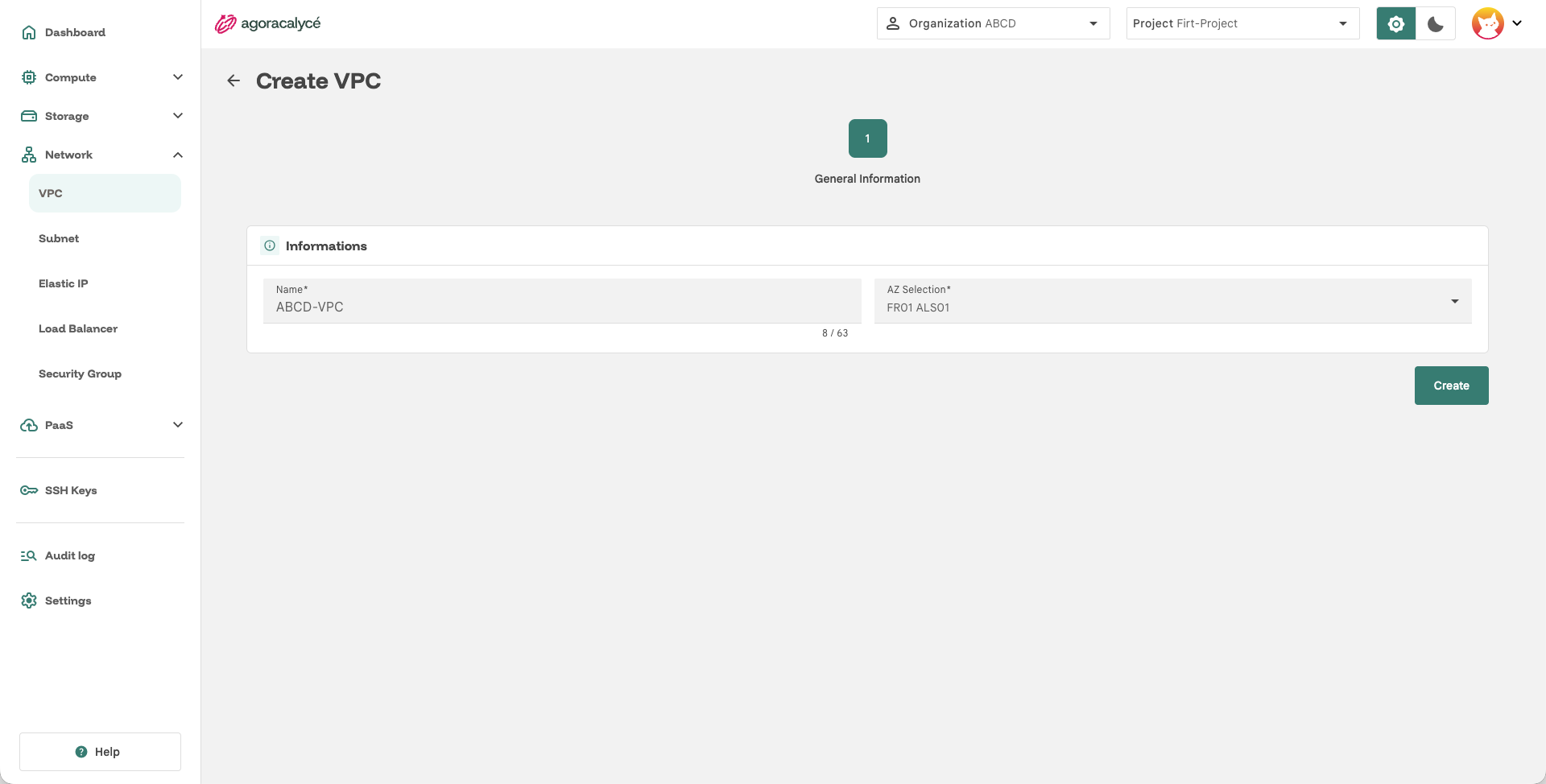Click the Dashboard home icon
This screenshot has width=1546, height=784.
29,32
